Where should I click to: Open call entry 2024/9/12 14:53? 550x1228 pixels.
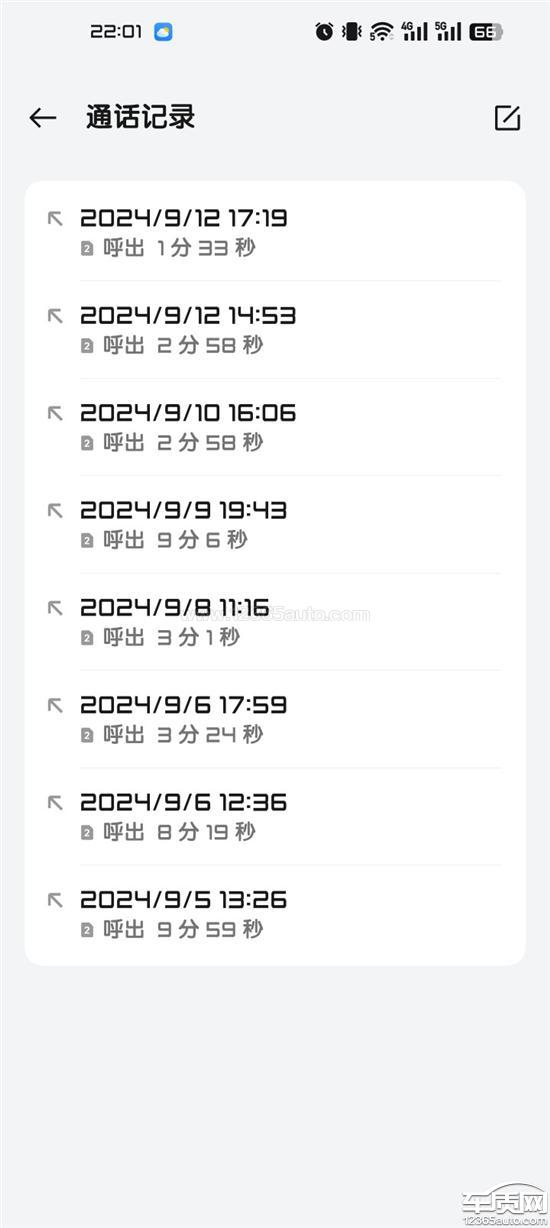pos(275,330)
